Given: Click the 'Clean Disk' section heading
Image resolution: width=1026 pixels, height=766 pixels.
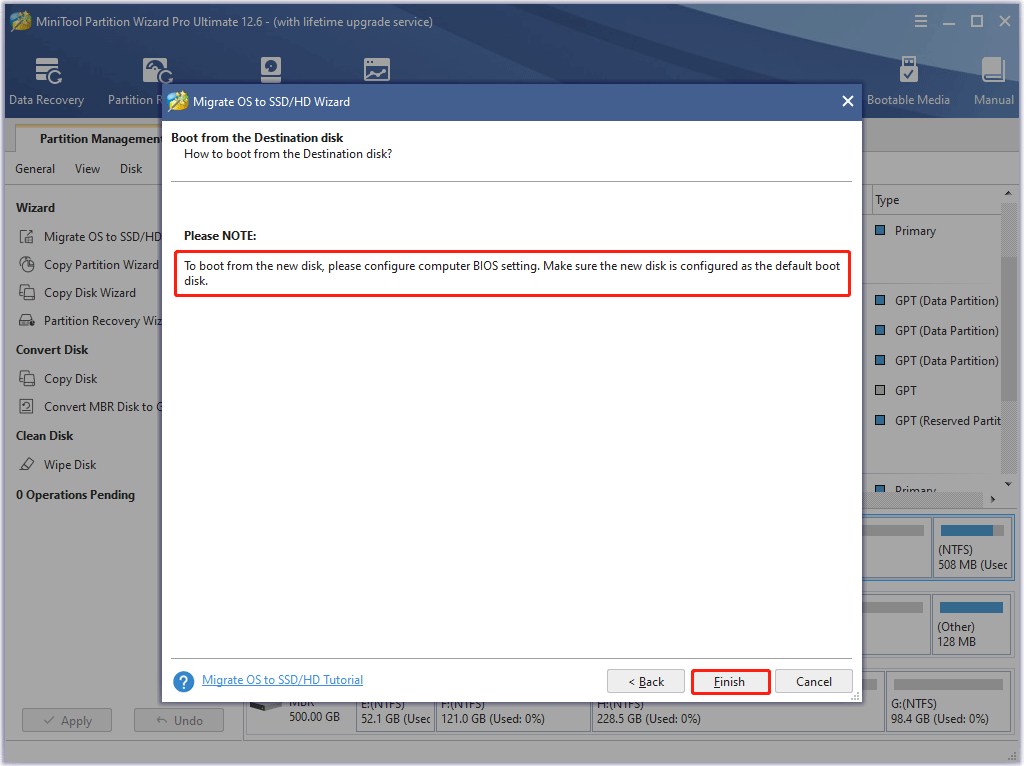Looking at the screenshot, I should click(44, 436).
